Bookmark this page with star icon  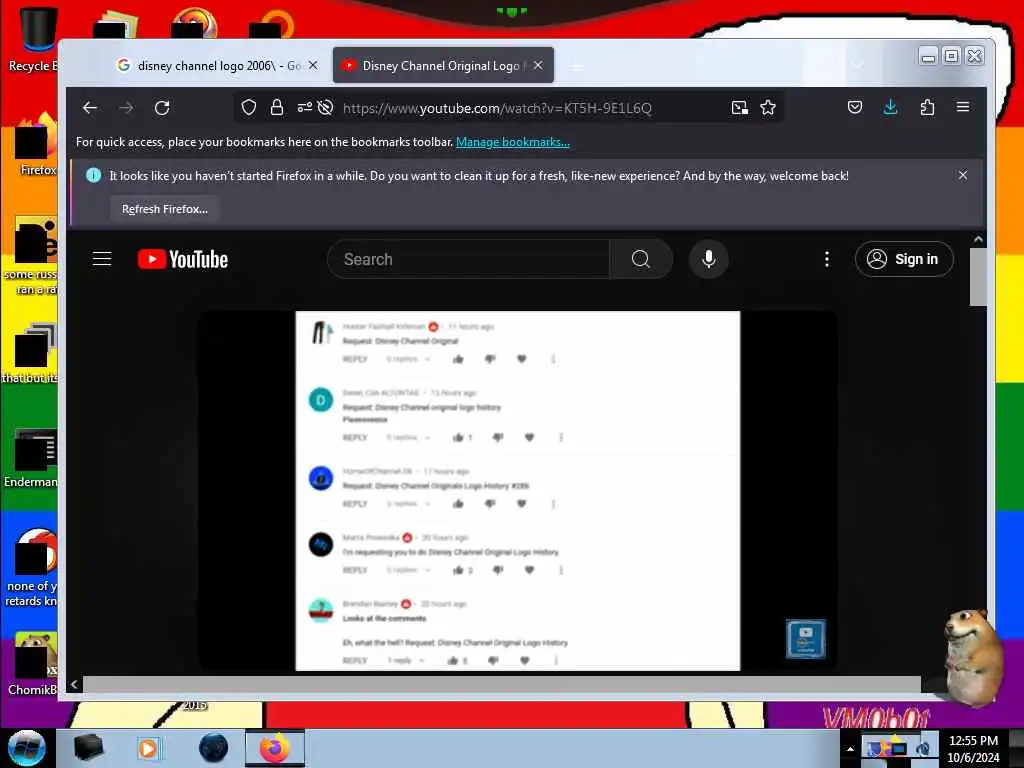(768, 108)
